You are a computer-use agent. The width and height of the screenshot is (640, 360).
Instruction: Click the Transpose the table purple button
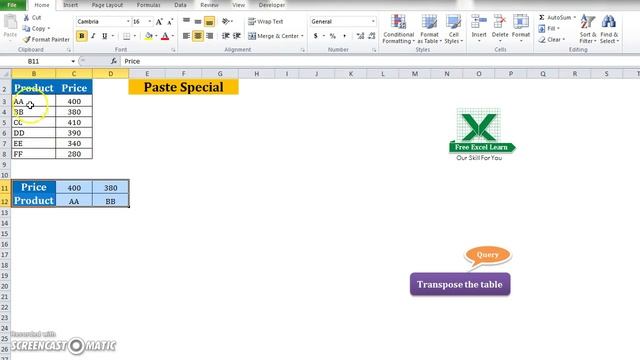[460, 284]
